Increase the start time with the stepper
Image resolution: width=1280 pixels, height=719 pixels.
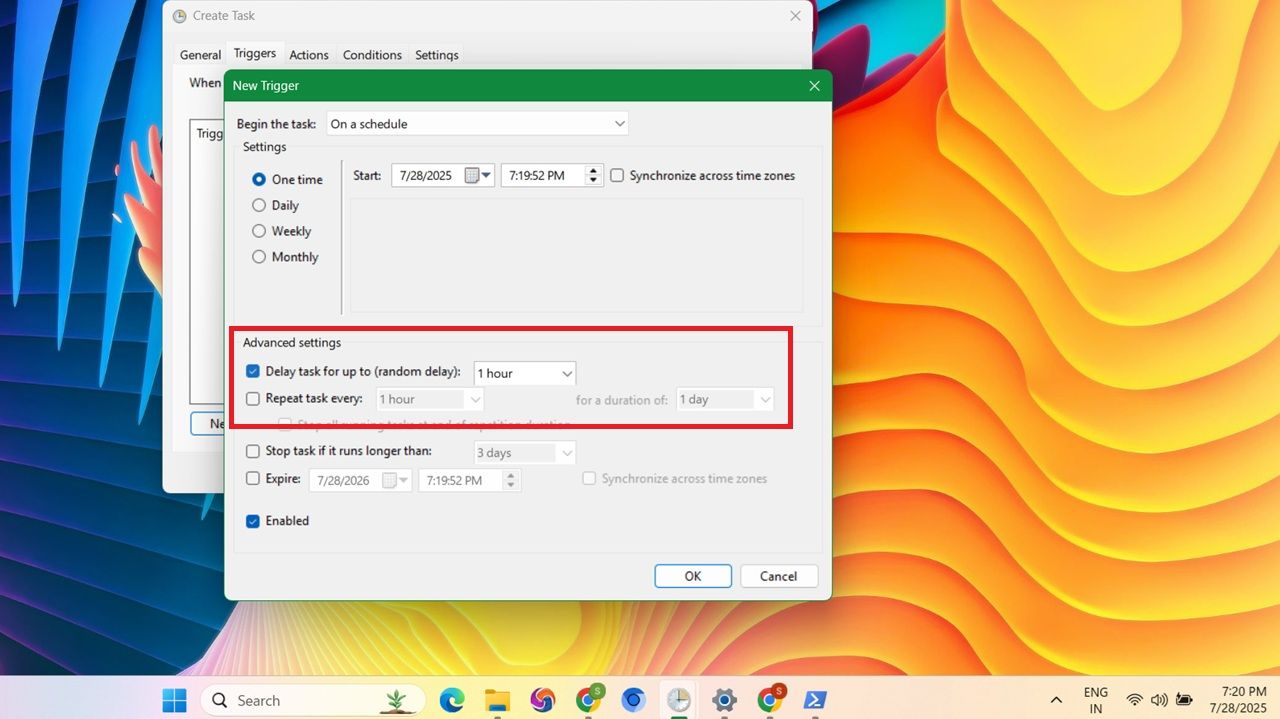tap(591, 170)
